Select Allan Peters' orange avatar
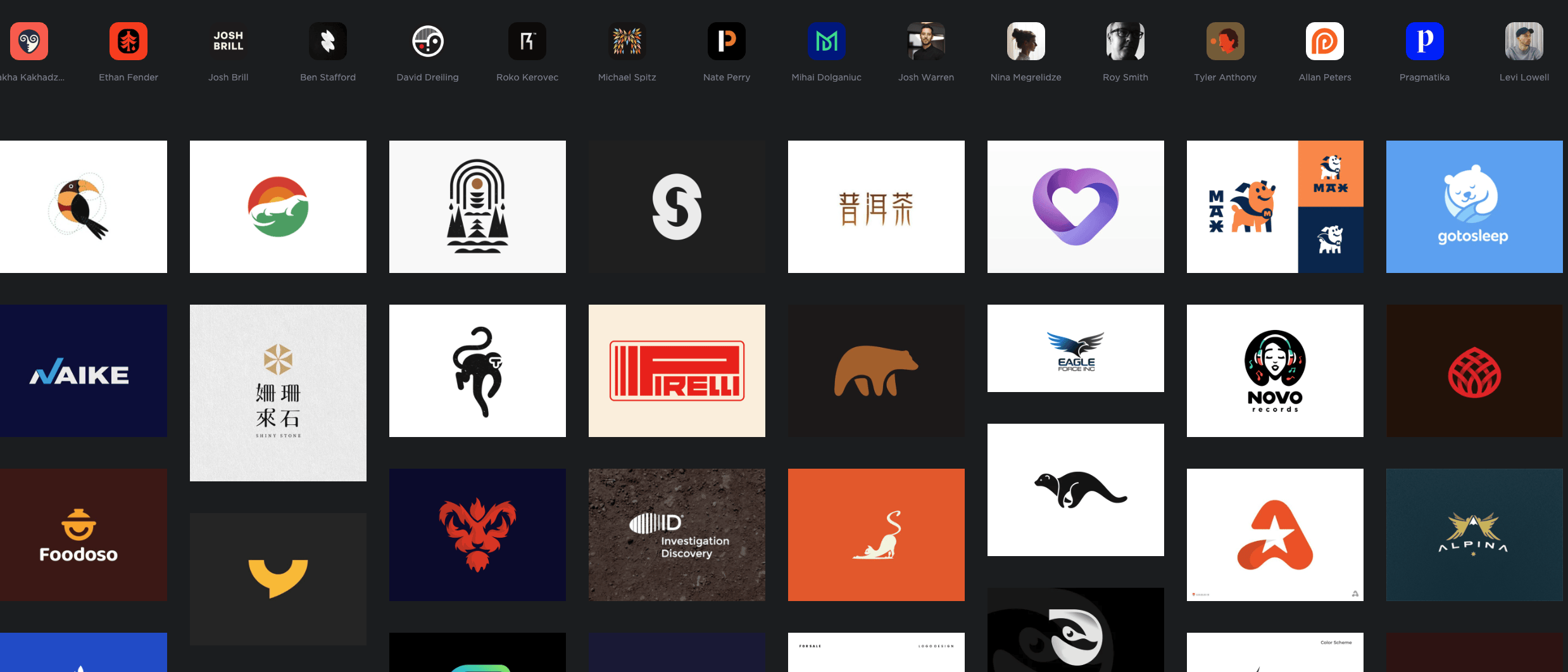 [x=1325, y=41]
